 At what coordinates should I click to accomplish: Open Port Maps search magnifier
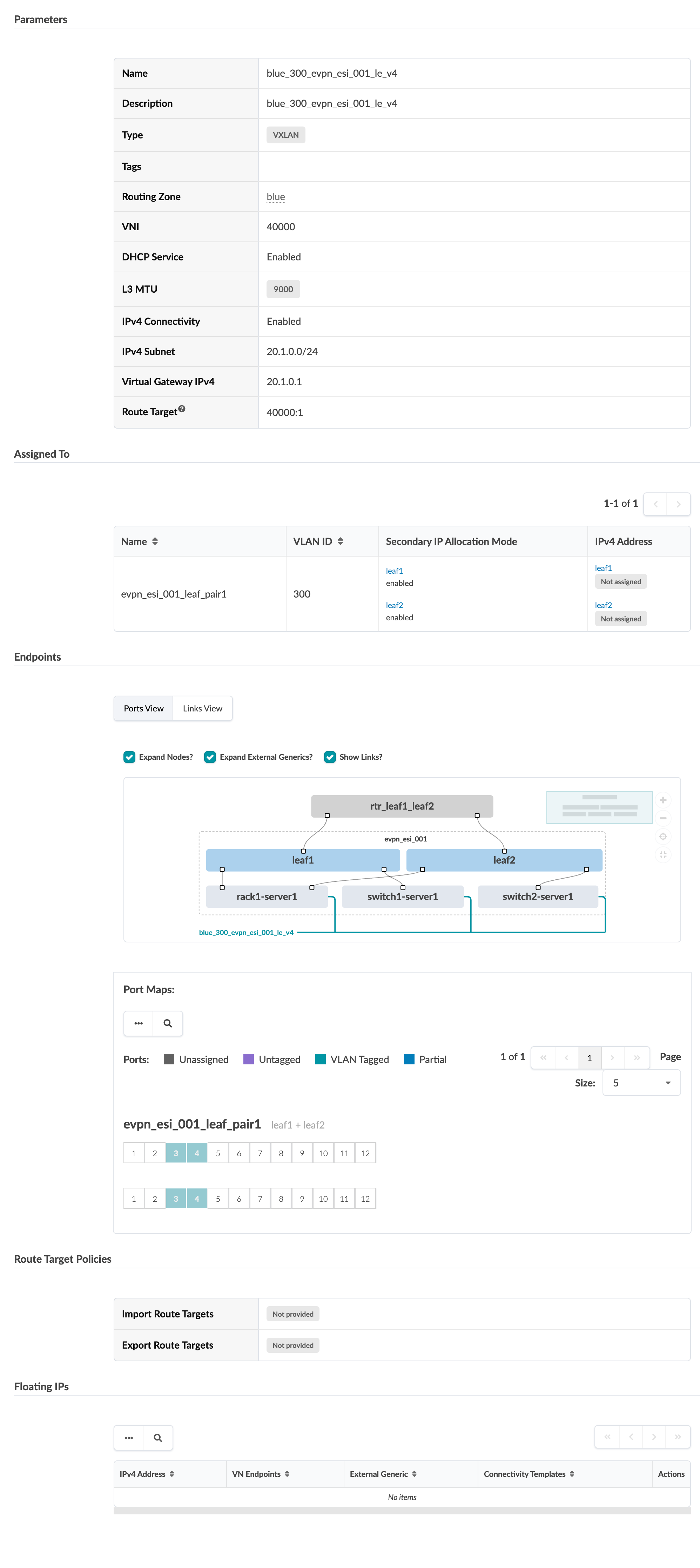point(168,1023)
